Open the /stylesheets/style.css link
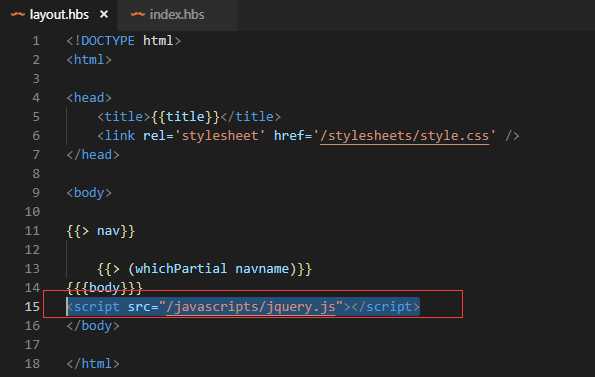 pyautogui.click(x=405, y=136)
